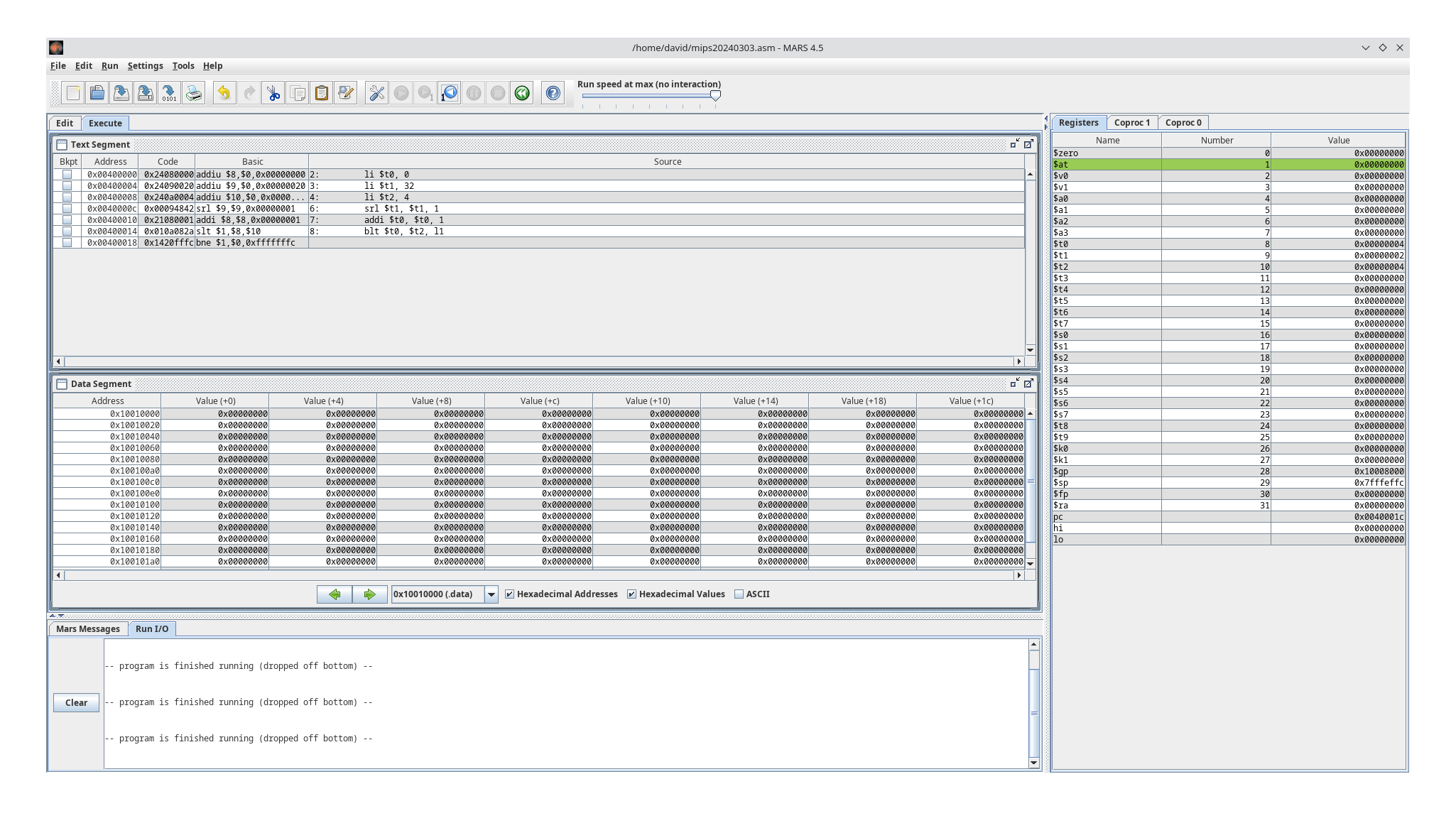Select the Undo toolbar icon
The width and height of the screenshot is (1456, 828).
click(x=224, y=92)
